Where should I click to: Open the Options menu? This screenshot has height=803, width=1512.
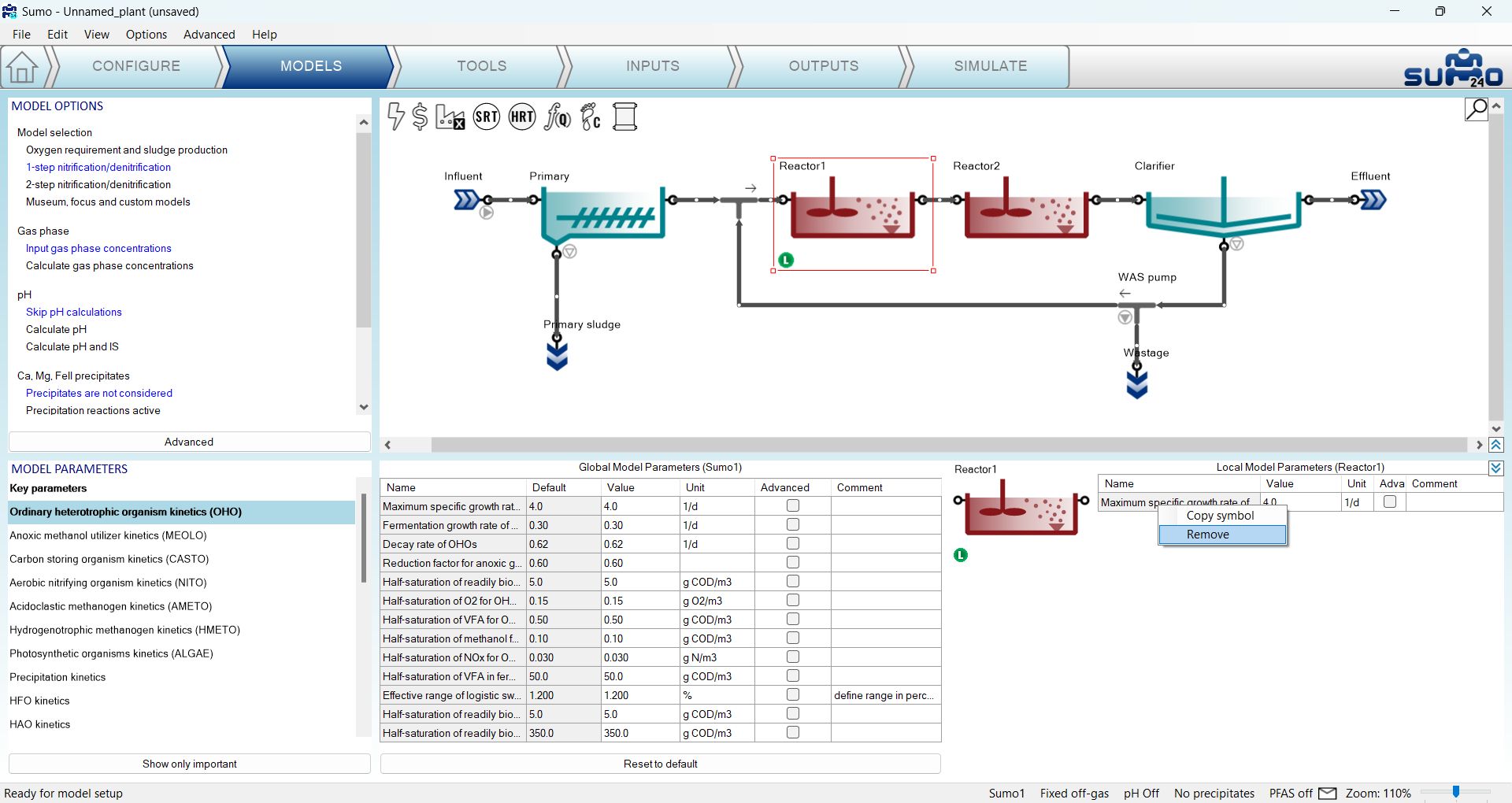click(146, 35)
